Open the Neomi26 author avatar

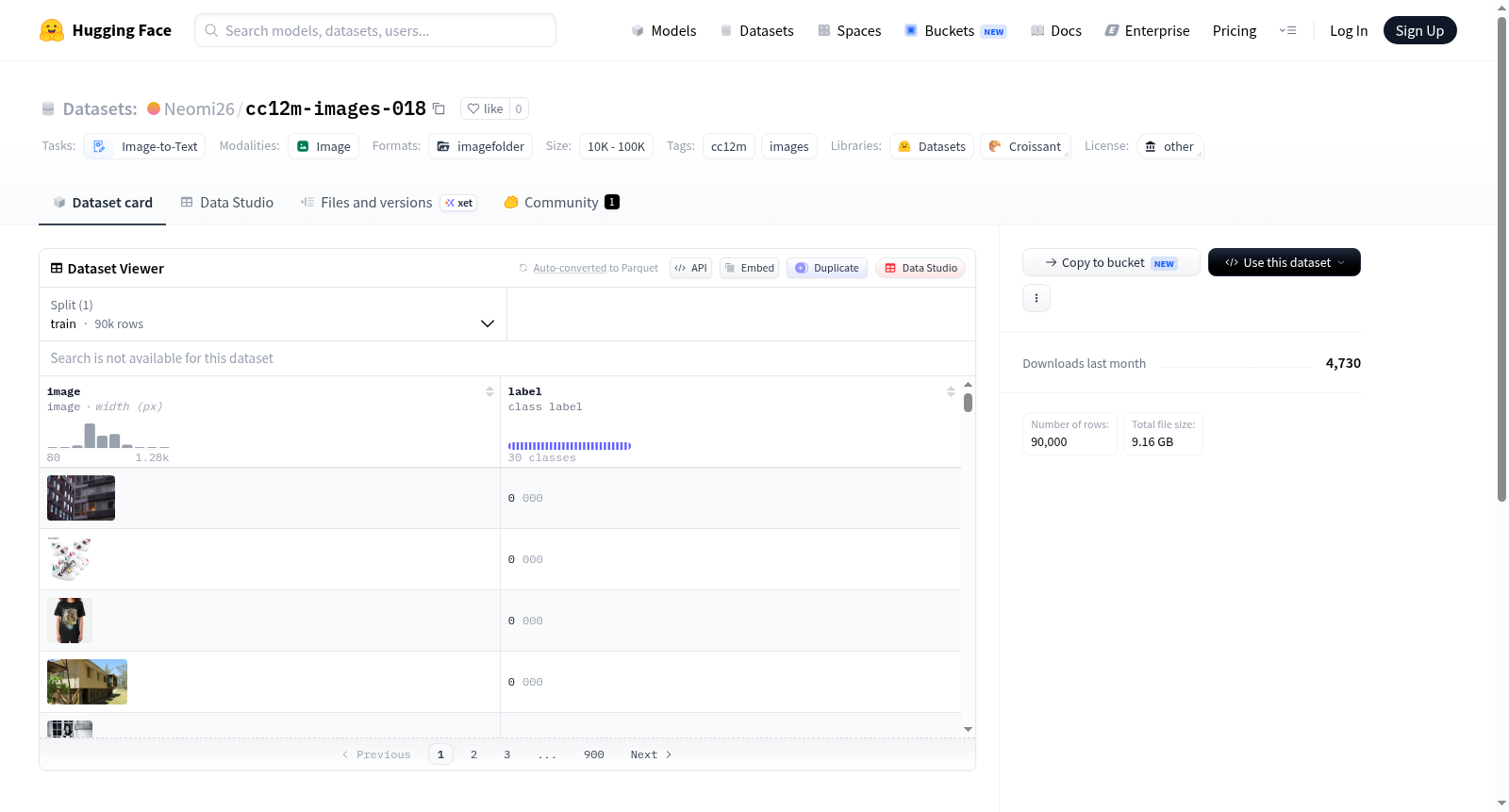[154, 108]
